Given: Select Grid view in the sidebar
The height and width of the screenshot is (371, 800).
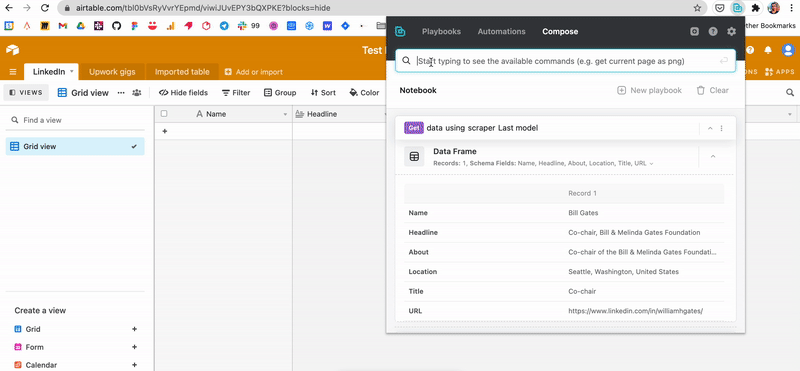Looking at the screenshot, I should tap(75, 146).
